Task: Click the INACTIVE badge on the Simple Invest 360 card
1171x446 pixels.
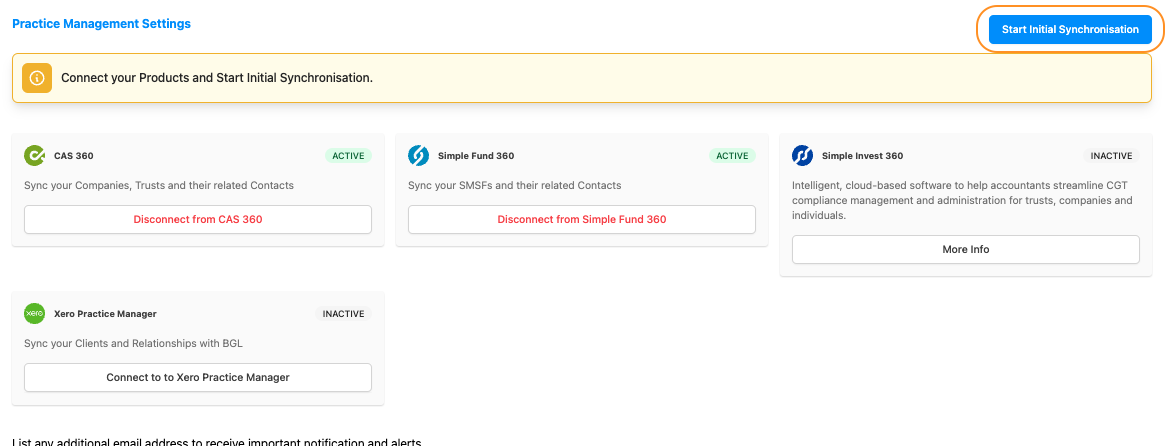Action: (x=1111, y=156)
